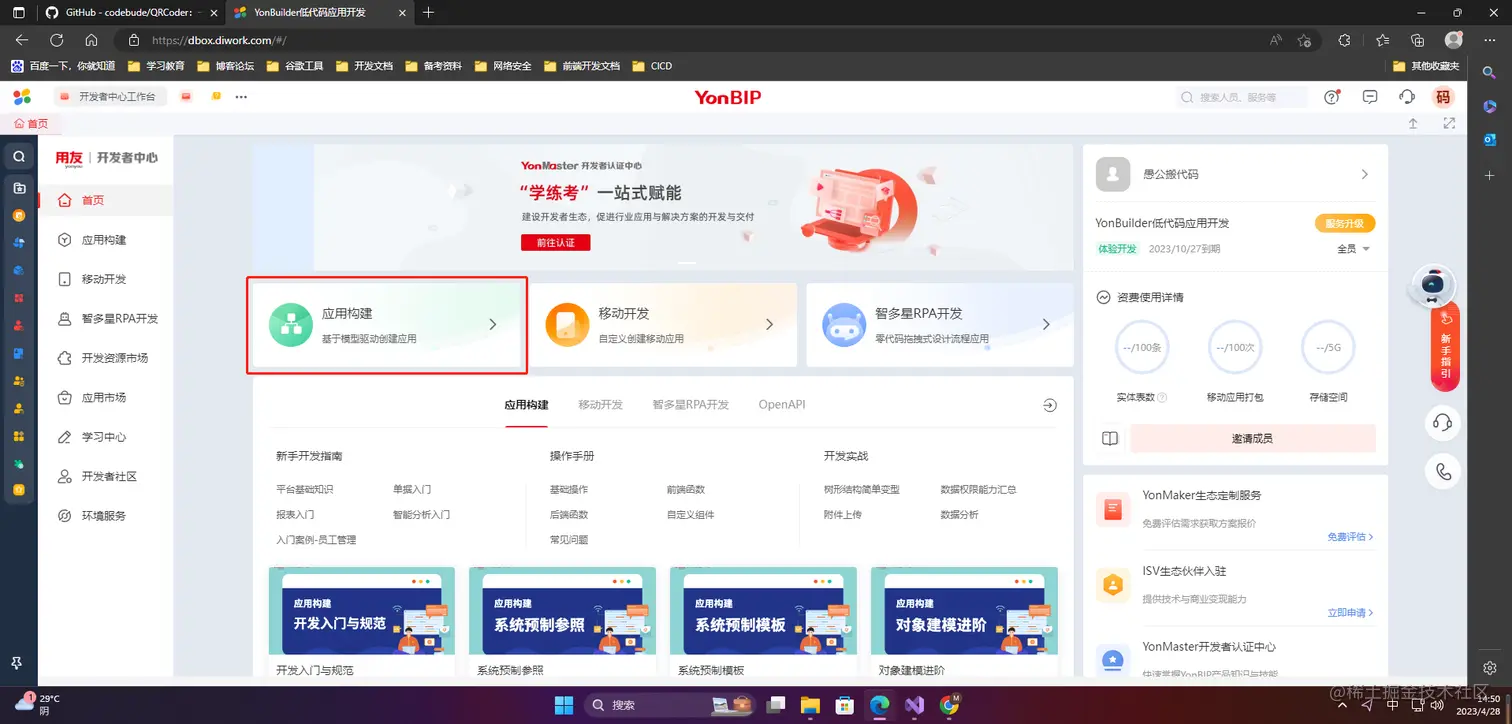The width and height of the screenshot is (1512, 724).
Task: Select the magnifier search icon in left rail
Action: pyautogui.click(x=18, y=156)
